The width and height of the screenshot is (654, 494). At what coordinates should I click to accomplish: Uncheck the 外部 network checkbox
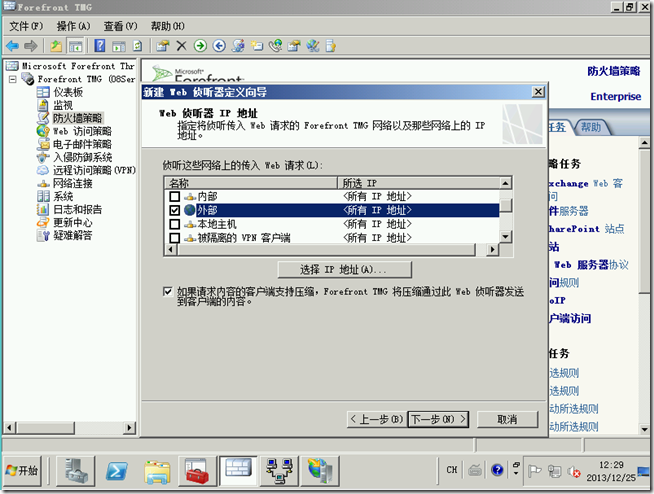[x=174, y=210]
